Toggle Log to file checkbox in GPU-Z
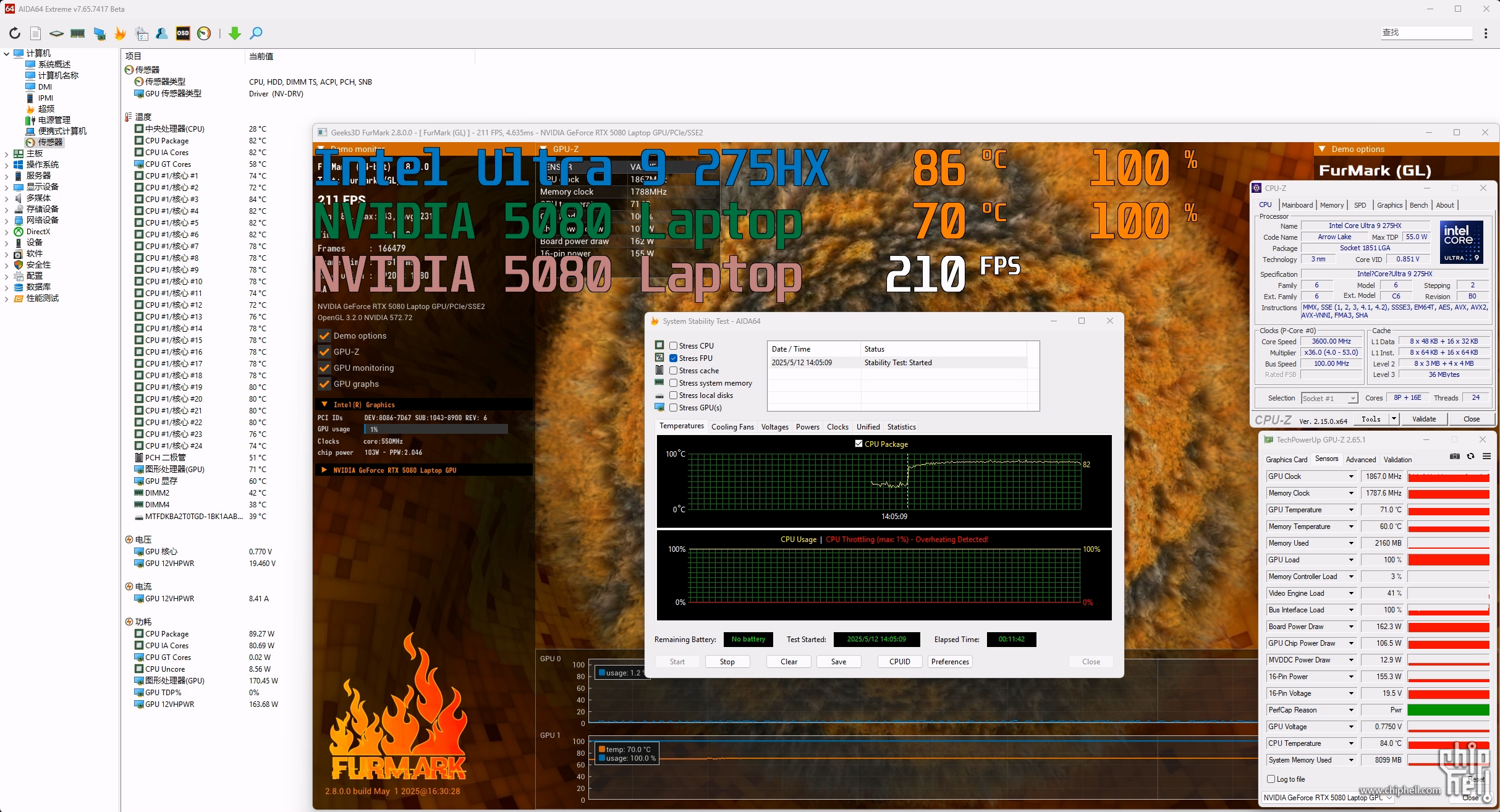The width and height of the screenshot is (1500, 812). [1271, 779]
